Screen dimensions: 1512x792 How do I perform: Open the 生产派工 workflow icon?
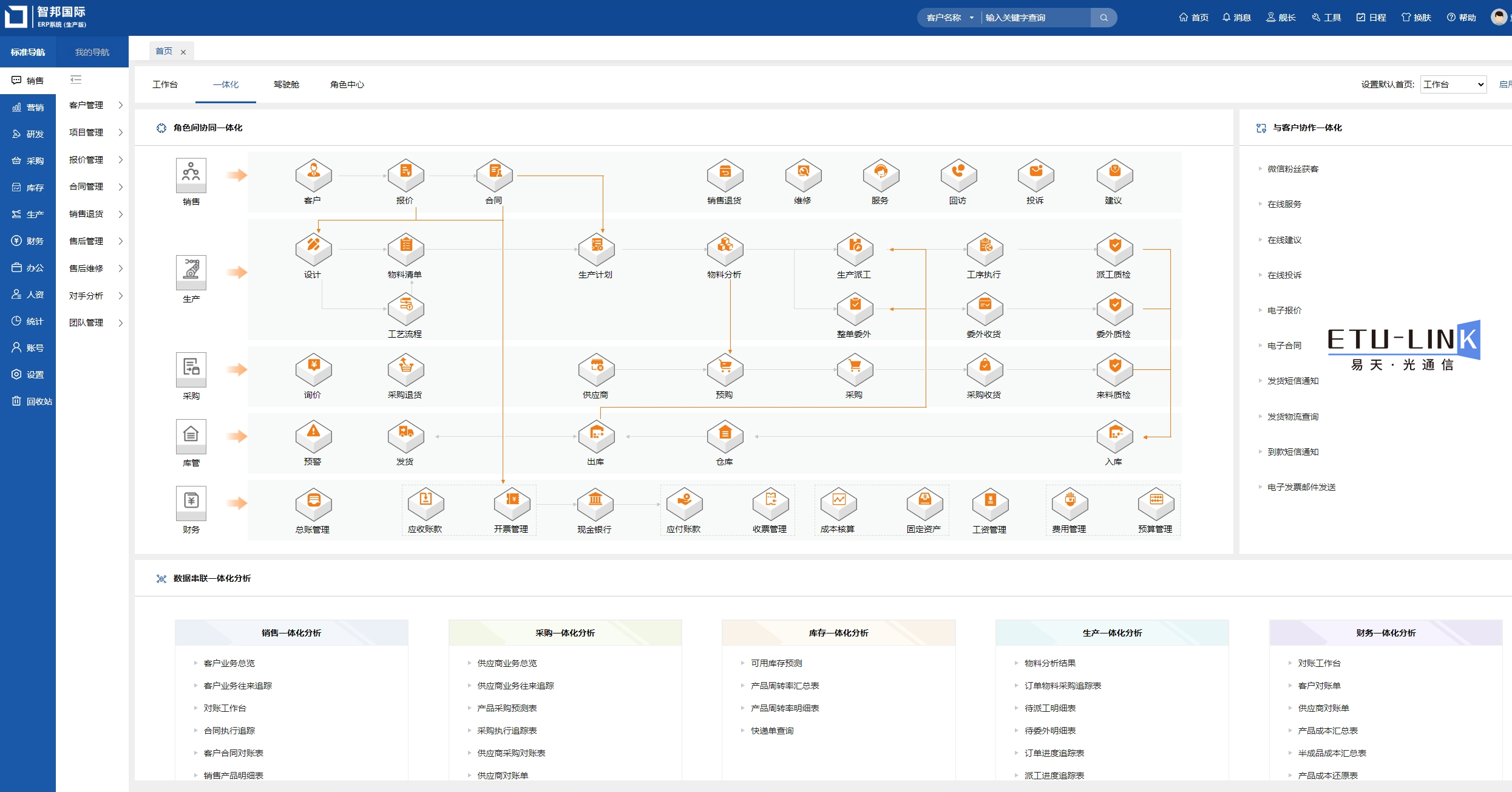(855, 249)
